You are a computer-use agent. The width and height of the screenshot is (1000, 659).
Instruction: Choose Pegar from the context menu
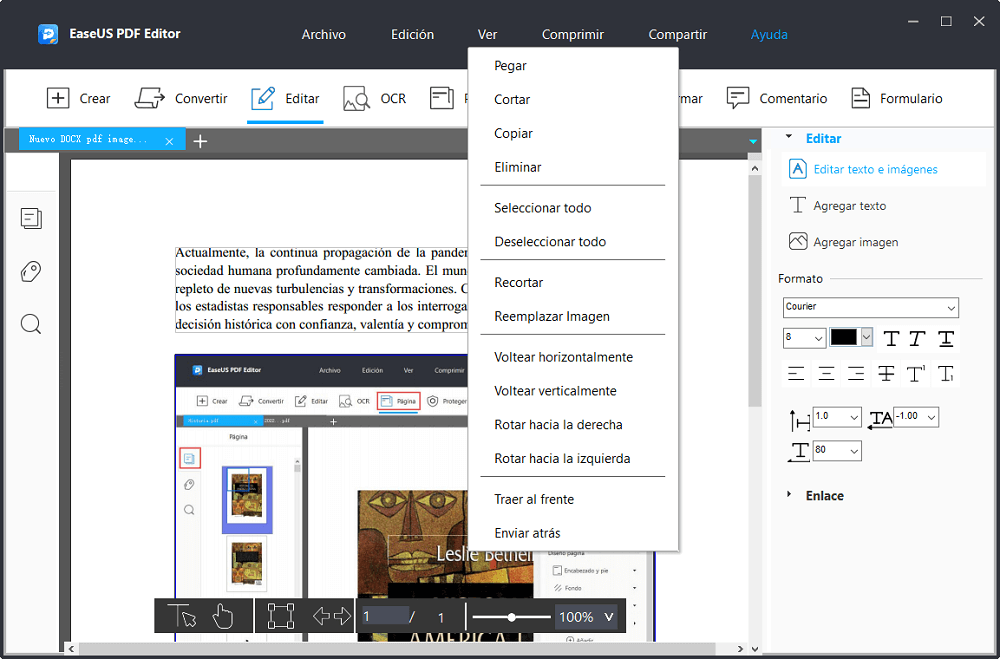(573, 66)
